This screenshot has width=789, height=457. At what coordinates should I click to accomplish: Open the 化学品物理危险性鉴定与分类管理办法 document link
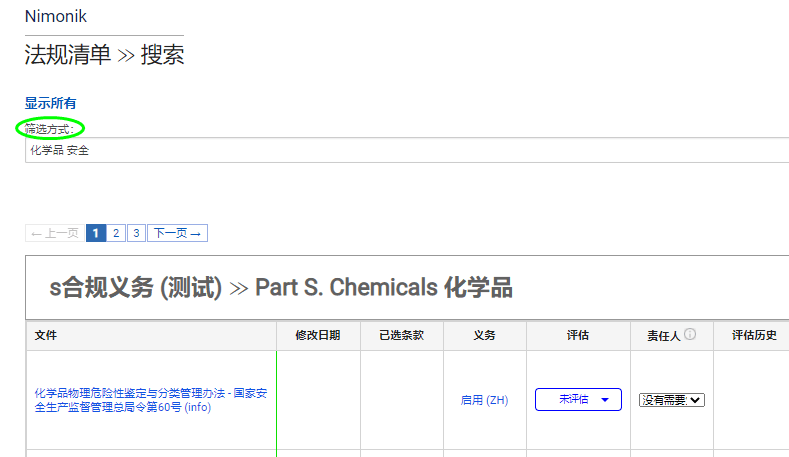point(150,400)
